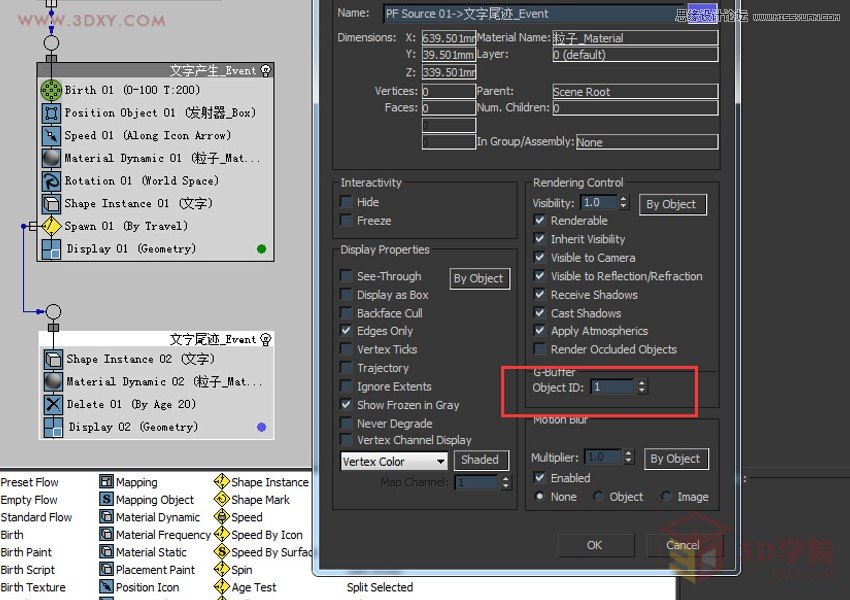The height and width of the screenshot is (600, 850).
Task: Select the Delete 01 operator icon
Action: click(53, 404)
